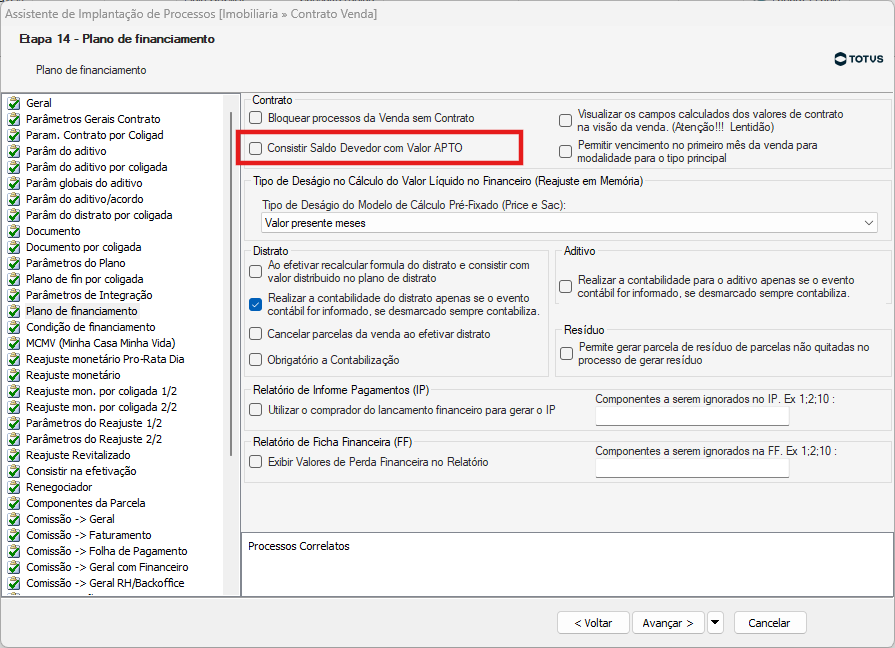Image resolution: width=895 pixels, height=648 pixels.
Task: Click the checkmark icon beside Geral
Action: (x=14, y=103)
